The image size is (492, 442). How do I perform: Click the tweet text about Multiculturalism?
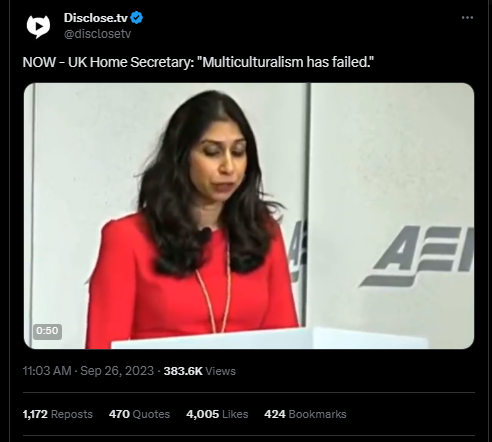click(x=198, y=62)
